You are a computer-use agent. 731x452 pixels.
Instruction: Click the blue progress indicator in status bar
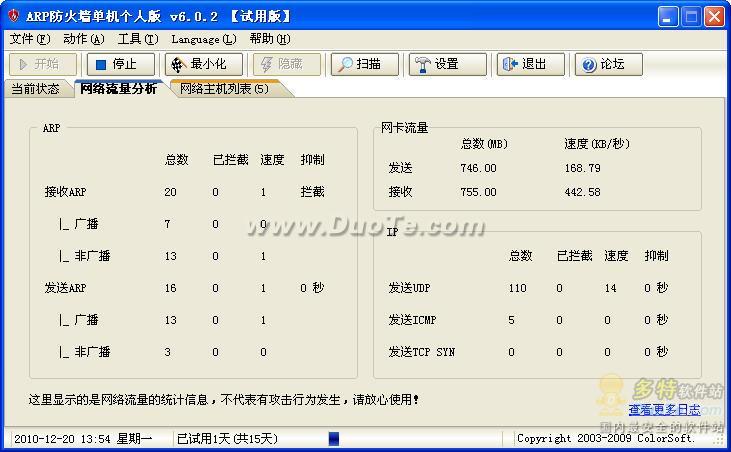334,438
